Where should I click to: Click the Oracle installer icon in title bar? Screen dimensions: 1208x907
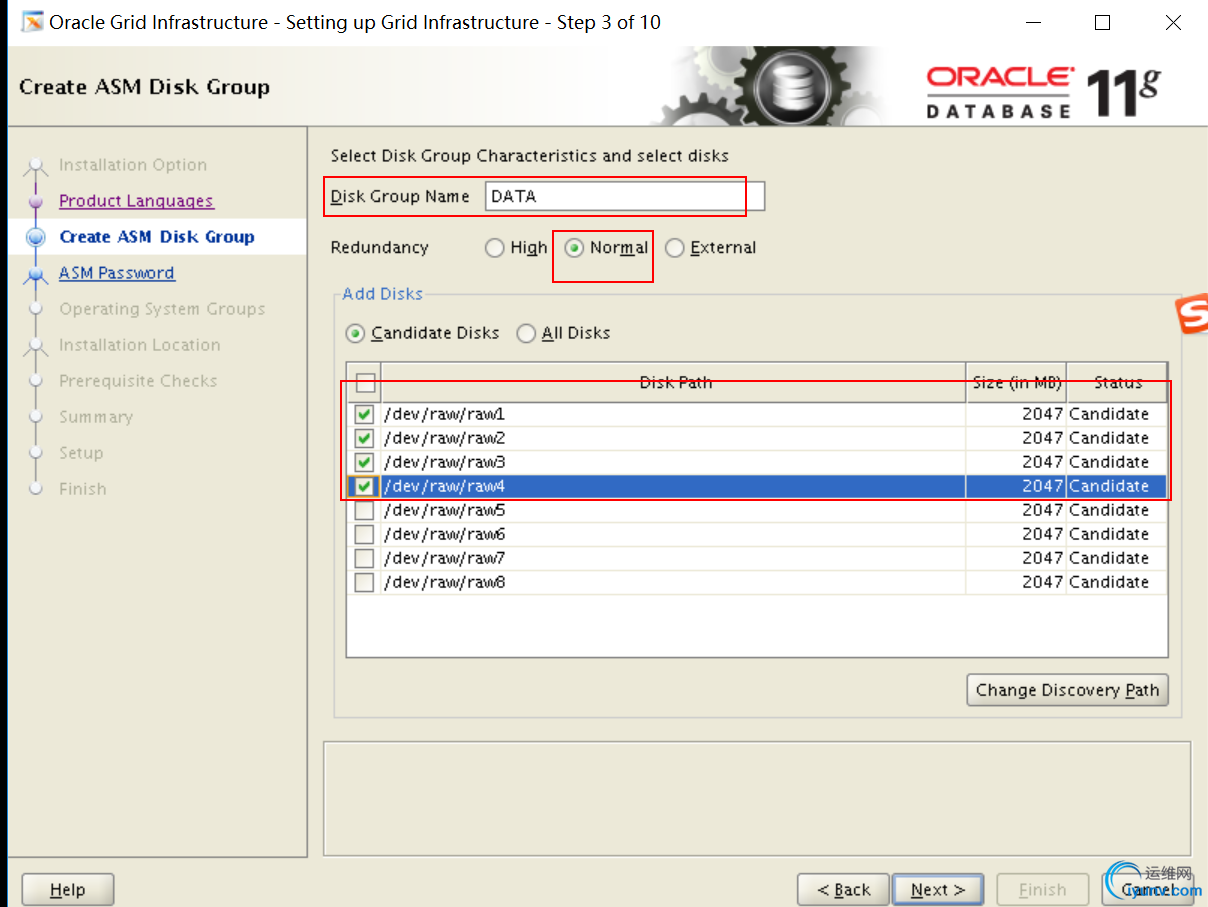(x=32, y=22)
